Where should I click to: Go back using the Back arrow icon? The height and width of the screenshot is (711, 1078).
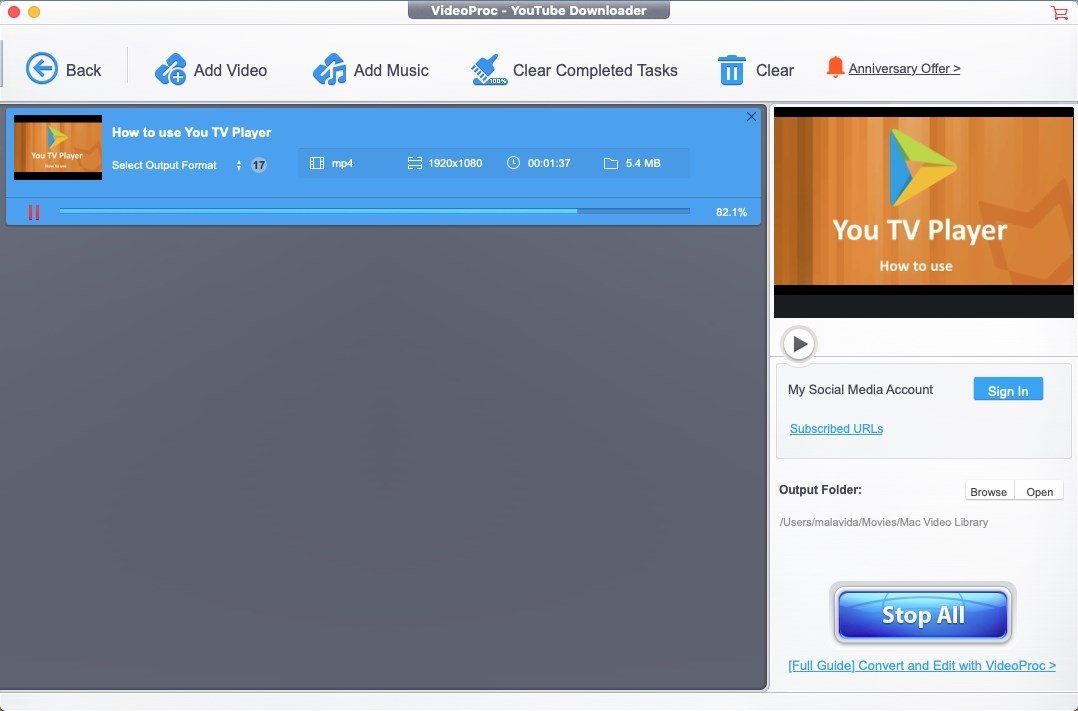pyautogui.click(x=42, y=69)
